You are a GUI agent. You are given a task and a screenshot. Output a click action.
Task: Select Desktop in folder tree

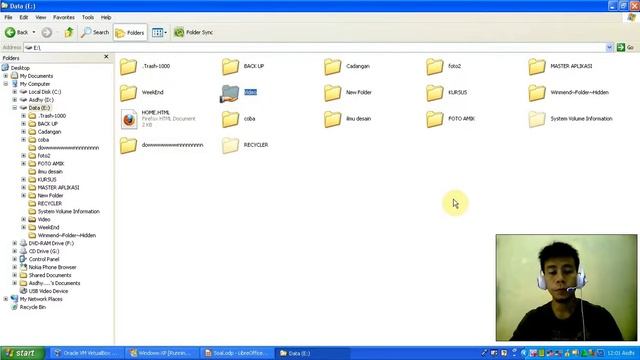tap(20, 68)
